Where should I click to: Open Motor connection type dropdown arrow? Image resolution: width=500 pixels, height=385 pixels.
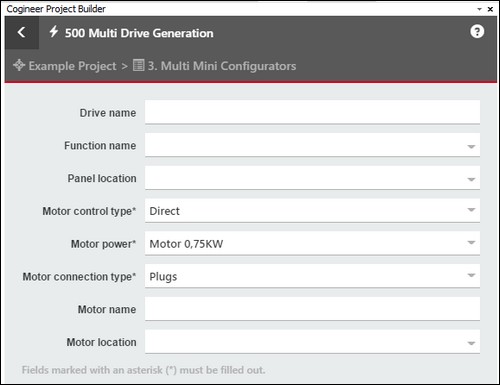tap(471, 275)
